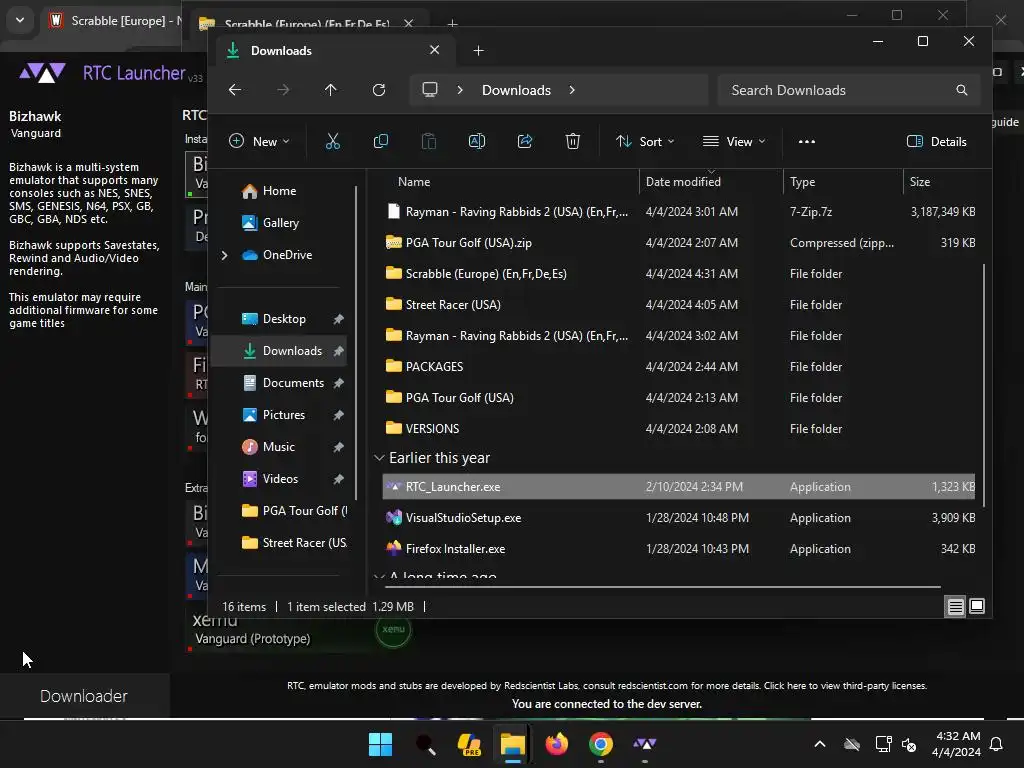Click the horizontal scrollbar under file list

[x=664, y=586]
